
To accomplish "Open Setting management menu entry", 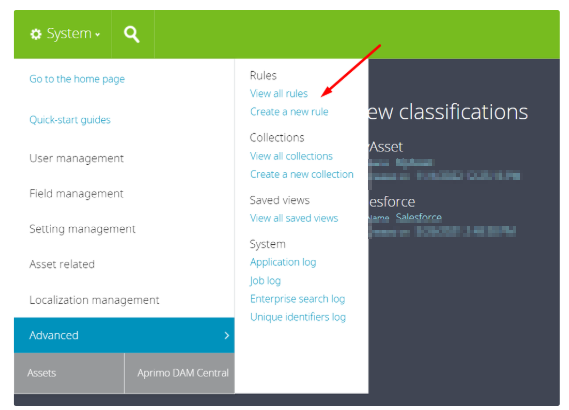I will [82, 229].
